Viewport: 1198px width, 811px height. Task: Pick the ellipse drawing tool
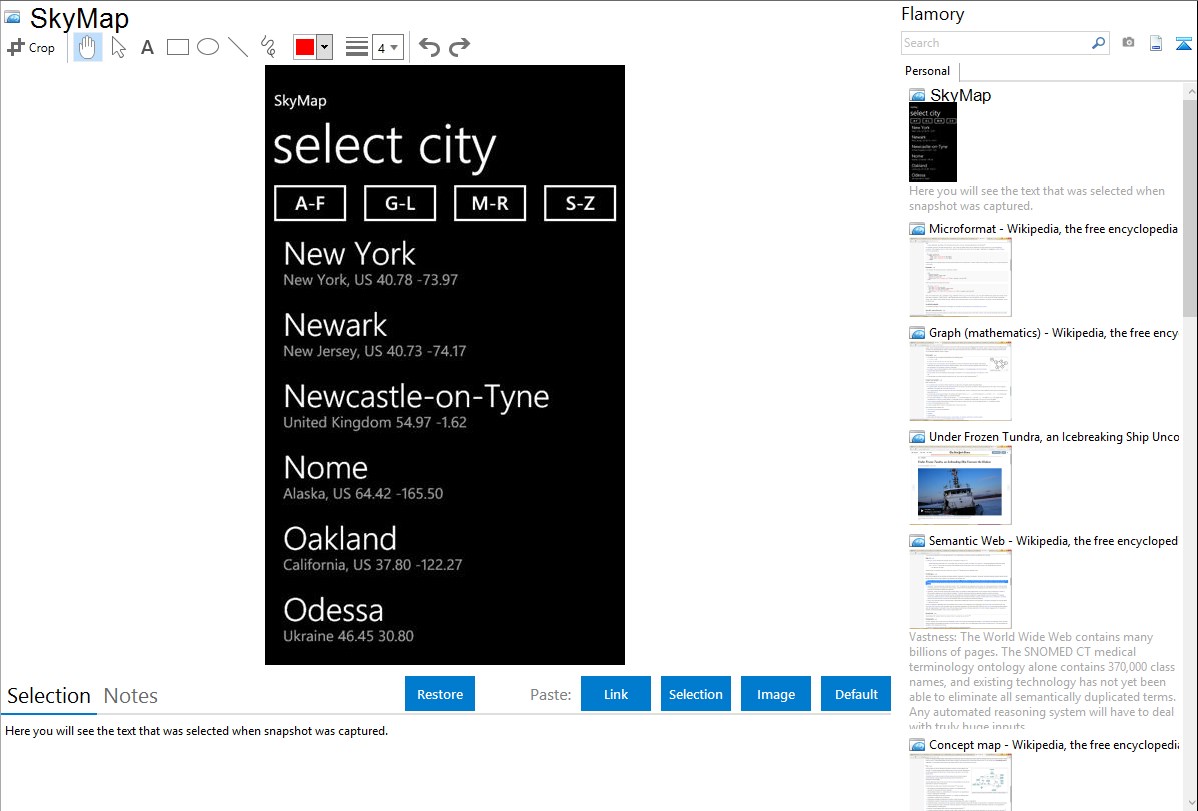point(208,47)
